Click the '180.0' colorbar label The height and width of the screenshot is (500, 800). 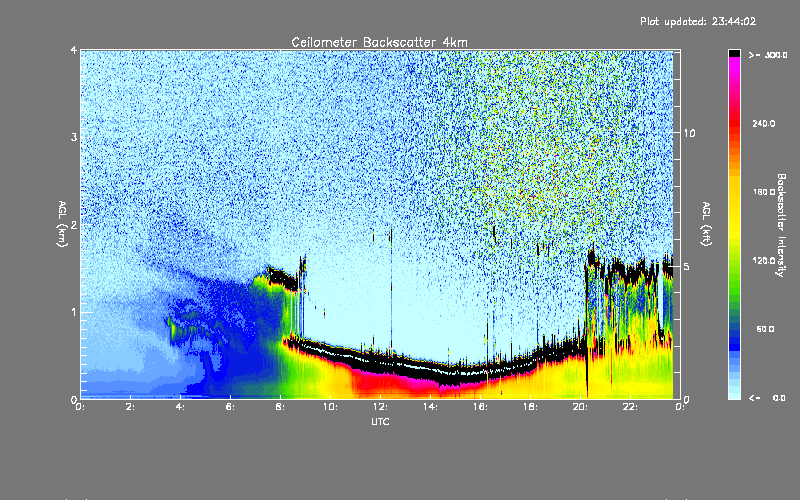(764, 192)
